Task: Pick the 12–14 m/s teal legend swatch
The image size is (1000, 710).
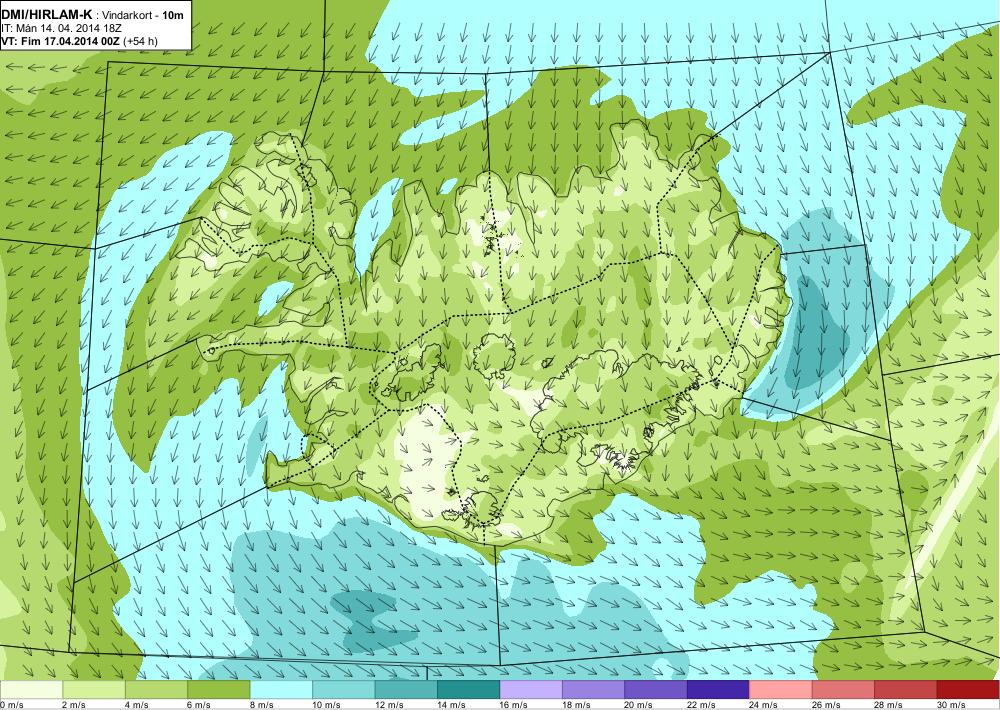Action: coord(406,690)
